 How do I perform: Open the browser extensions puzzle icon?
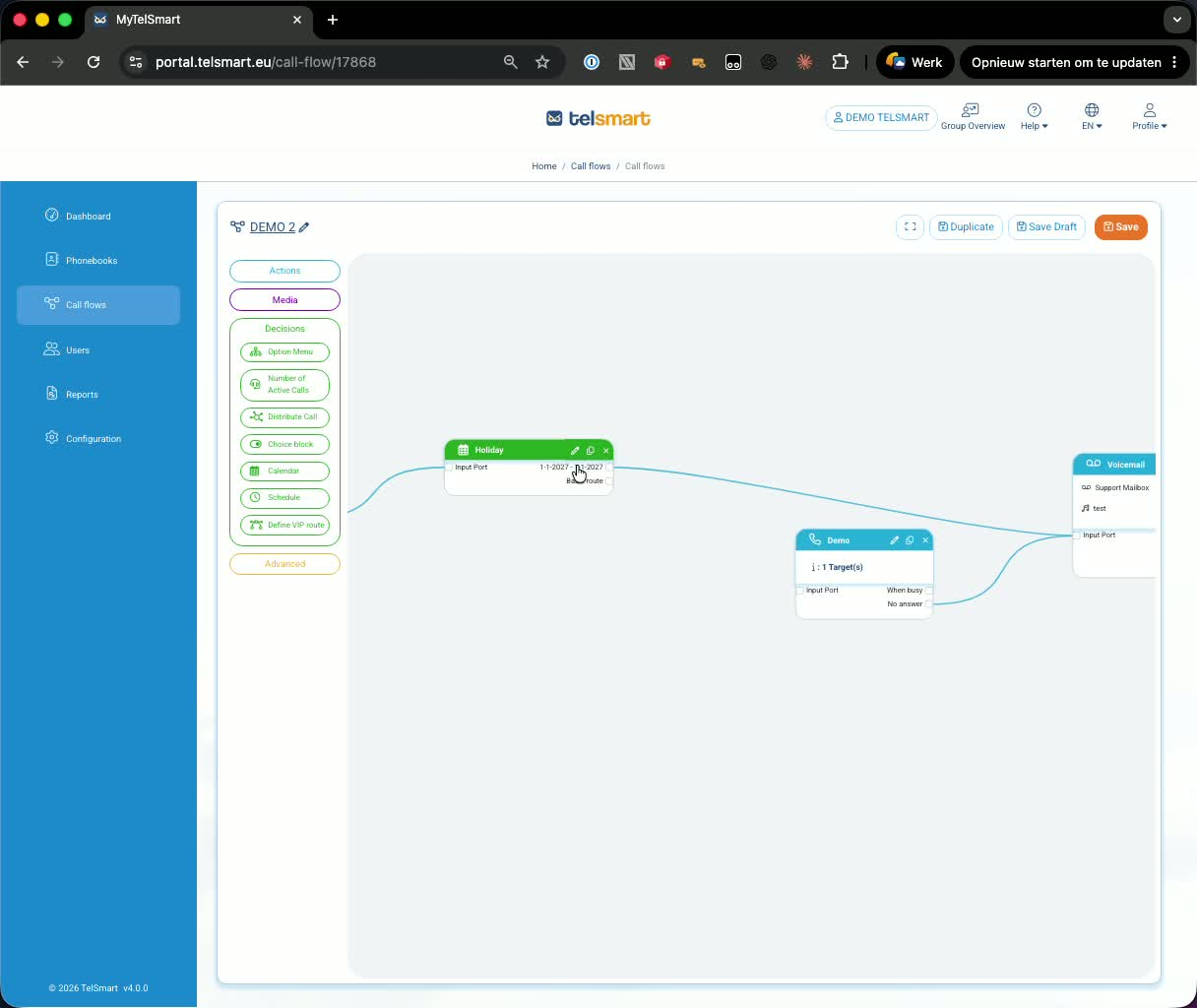pos(840,62)
